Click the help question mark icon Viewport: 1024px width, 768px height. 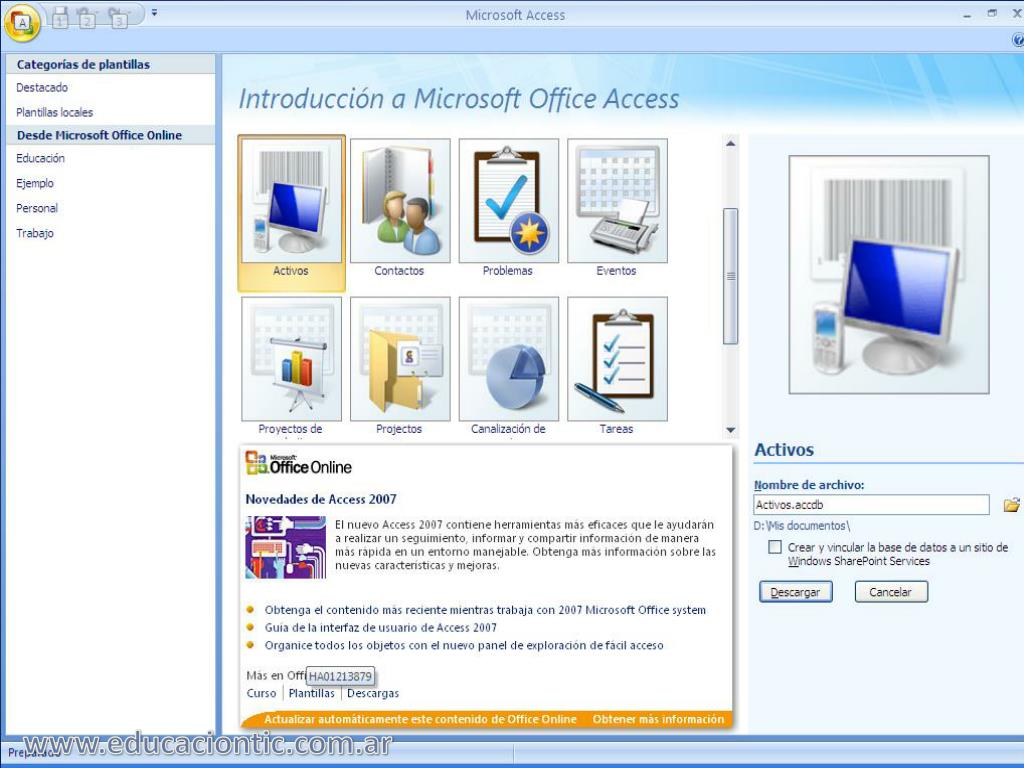(1017, 40)
